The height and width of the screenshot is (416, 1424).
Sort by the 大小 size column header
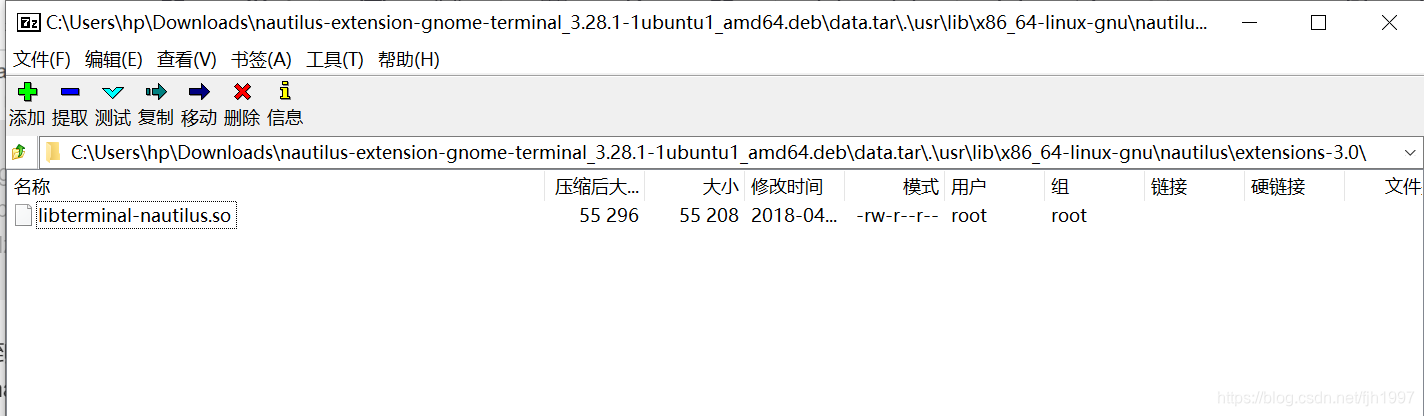click(720, 187)
